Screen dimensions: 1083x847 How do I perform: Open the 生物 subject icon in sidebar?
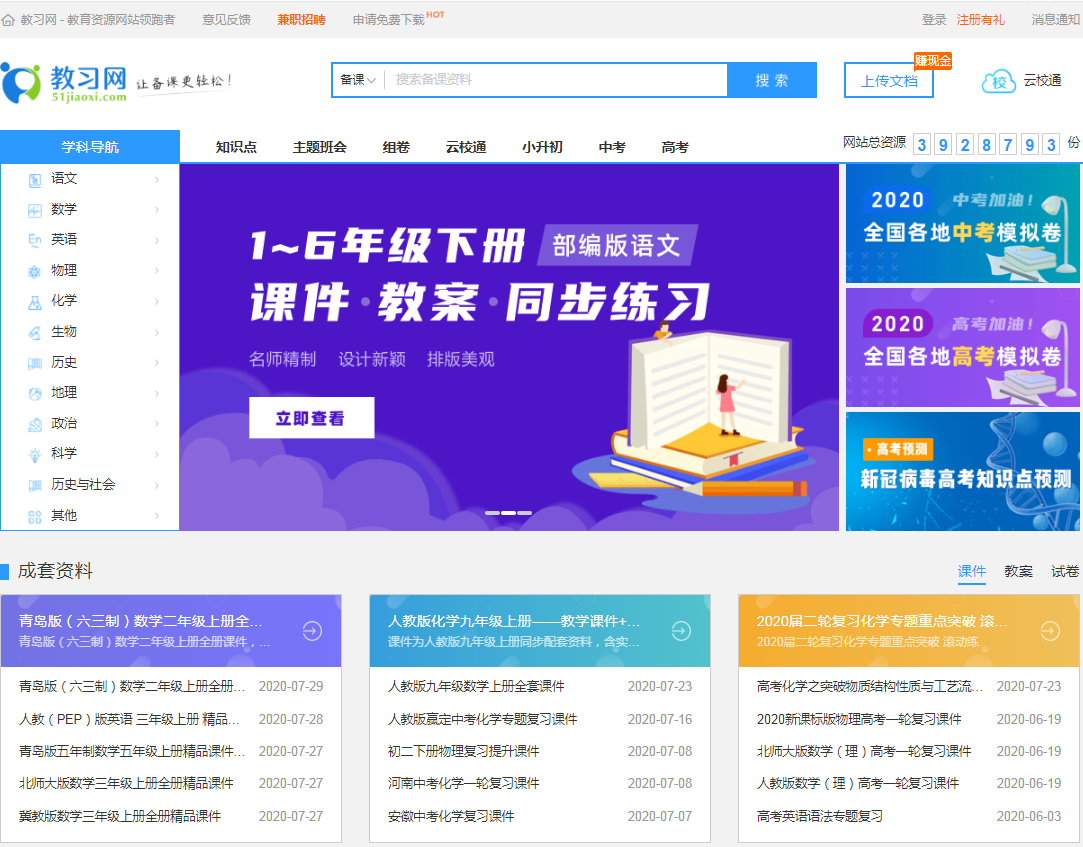[x=35, y=333]
